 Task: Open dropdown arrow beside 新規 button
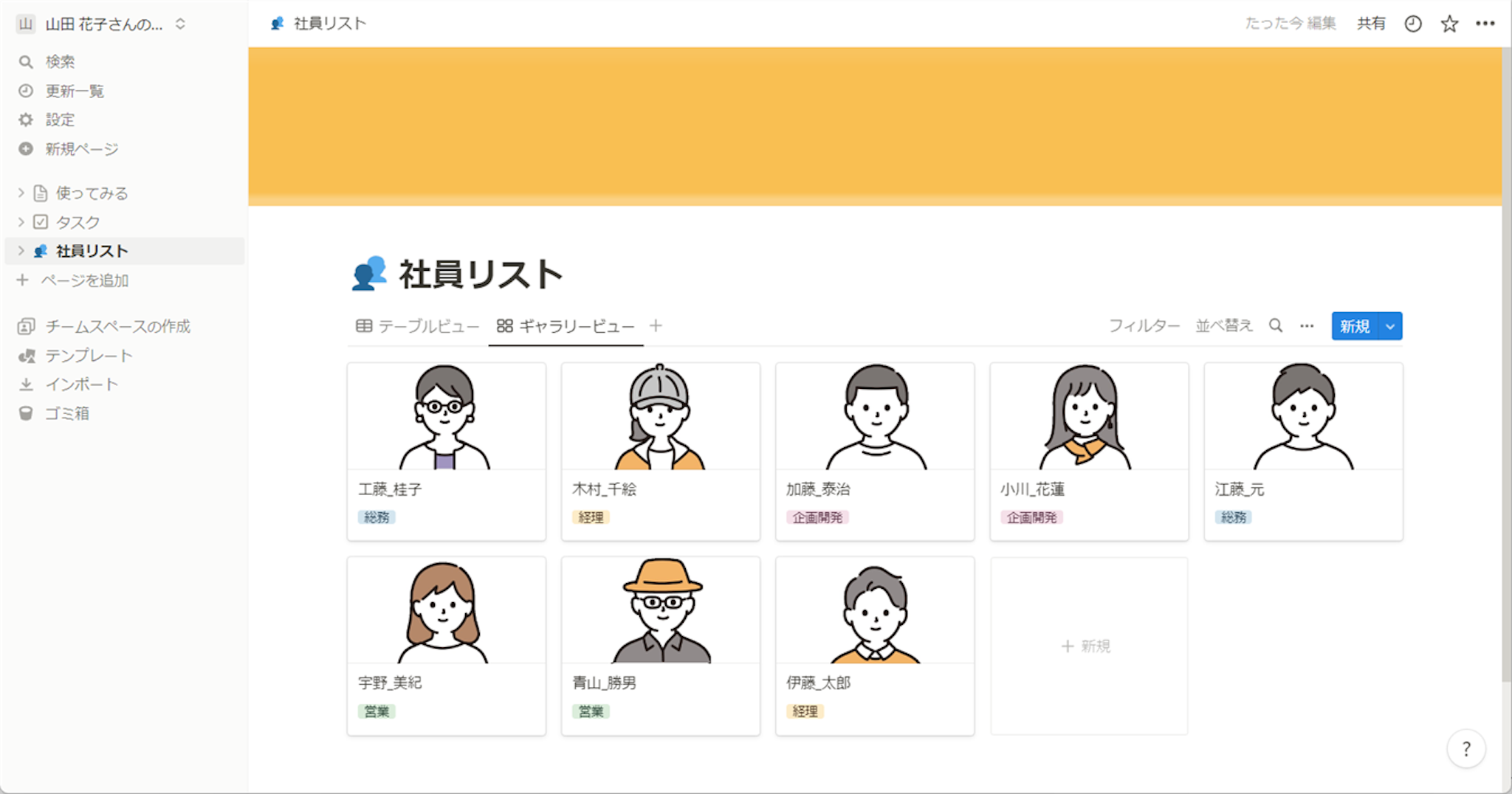pos(1389,326)
